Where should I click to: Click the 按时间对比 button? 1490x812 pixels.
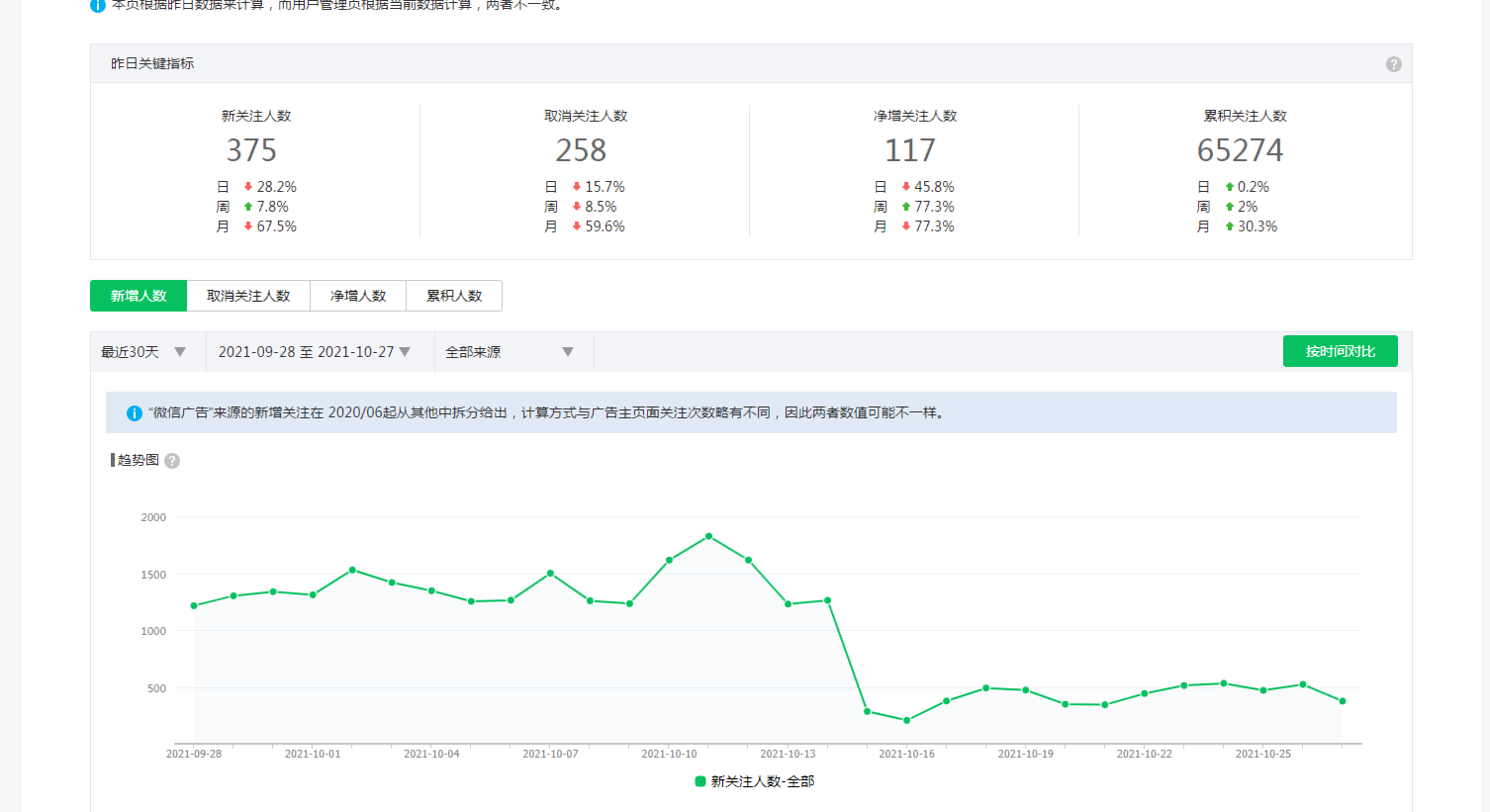1340,351
